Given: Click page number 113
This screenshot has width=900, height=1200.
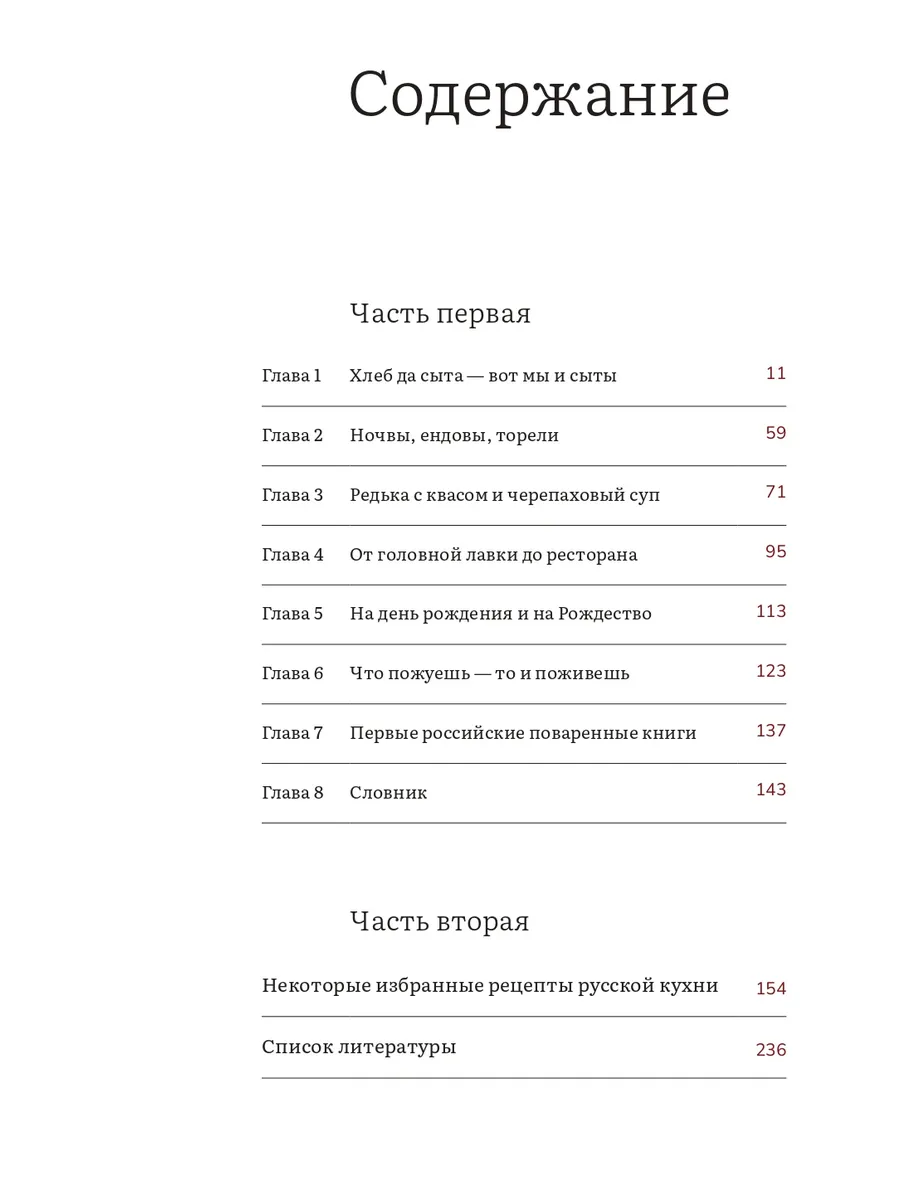Looking at the screenshot, I should (x=771, y=611).
